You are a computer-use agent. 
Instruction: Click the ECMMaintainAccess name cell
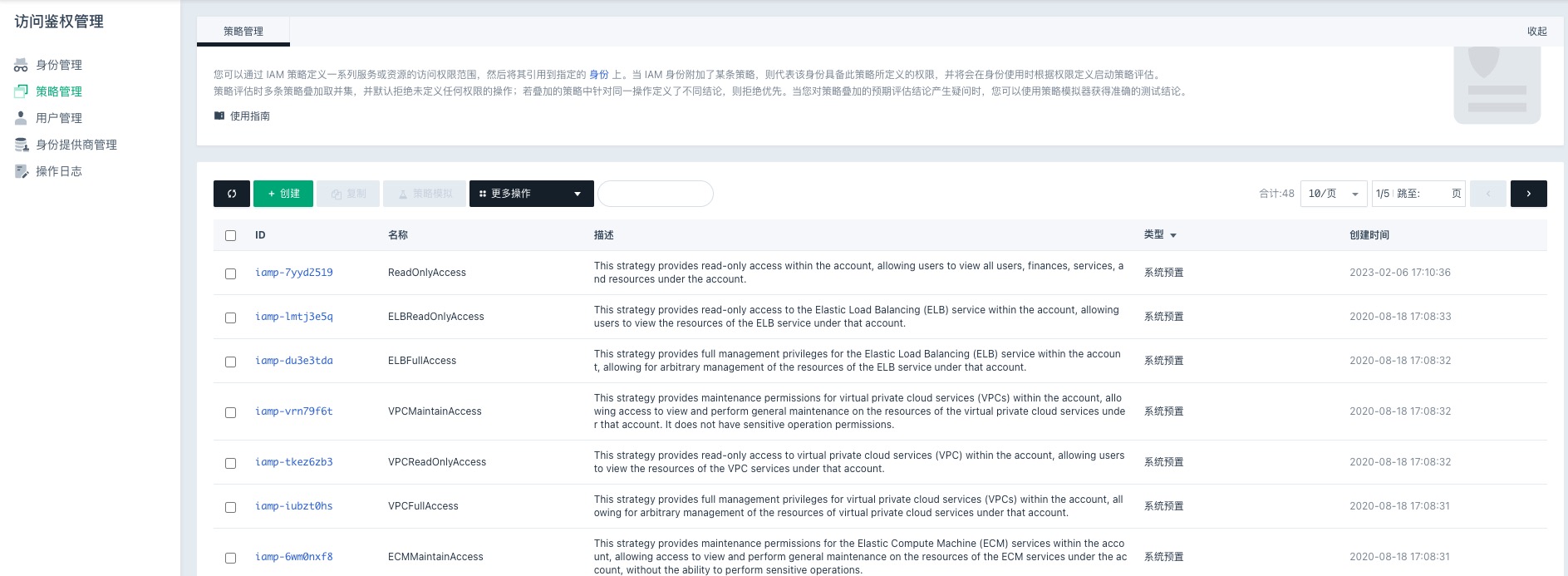[x=435, y=557]
